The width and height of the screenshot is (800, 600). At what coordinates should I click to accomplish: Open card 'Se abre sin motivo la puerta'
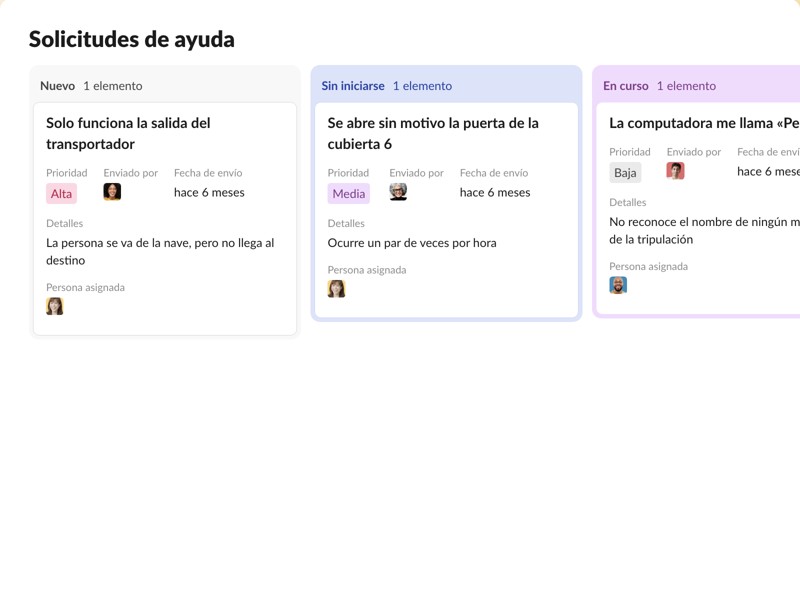[433, 133]
